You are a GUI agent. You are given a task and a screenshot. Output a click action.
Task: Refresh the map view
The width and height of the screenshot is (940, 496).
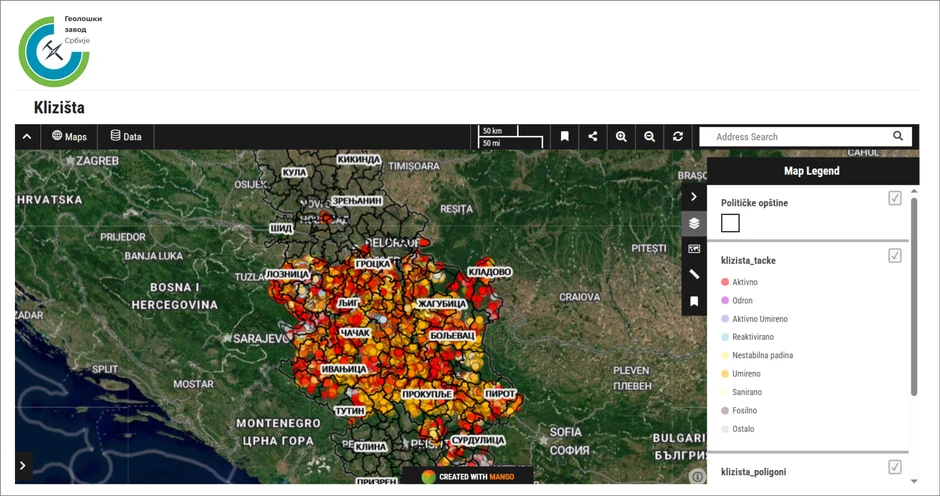coord(678,137)
